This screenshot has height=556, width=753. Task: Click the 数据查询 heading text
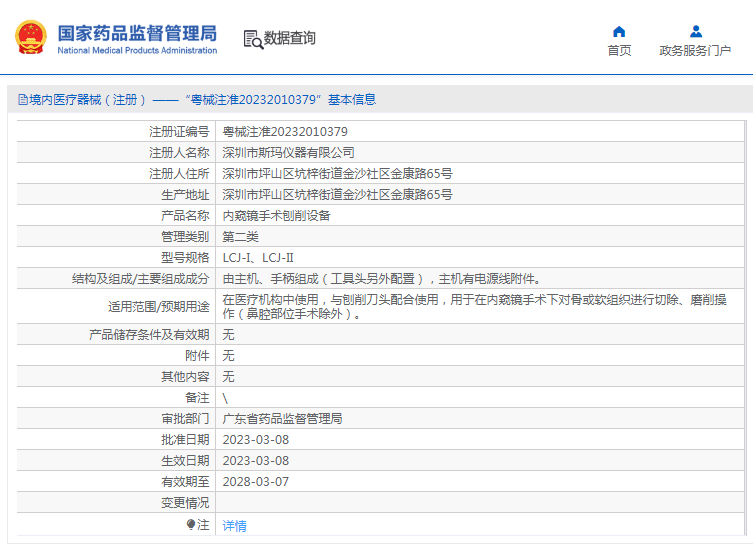point(290,38)
